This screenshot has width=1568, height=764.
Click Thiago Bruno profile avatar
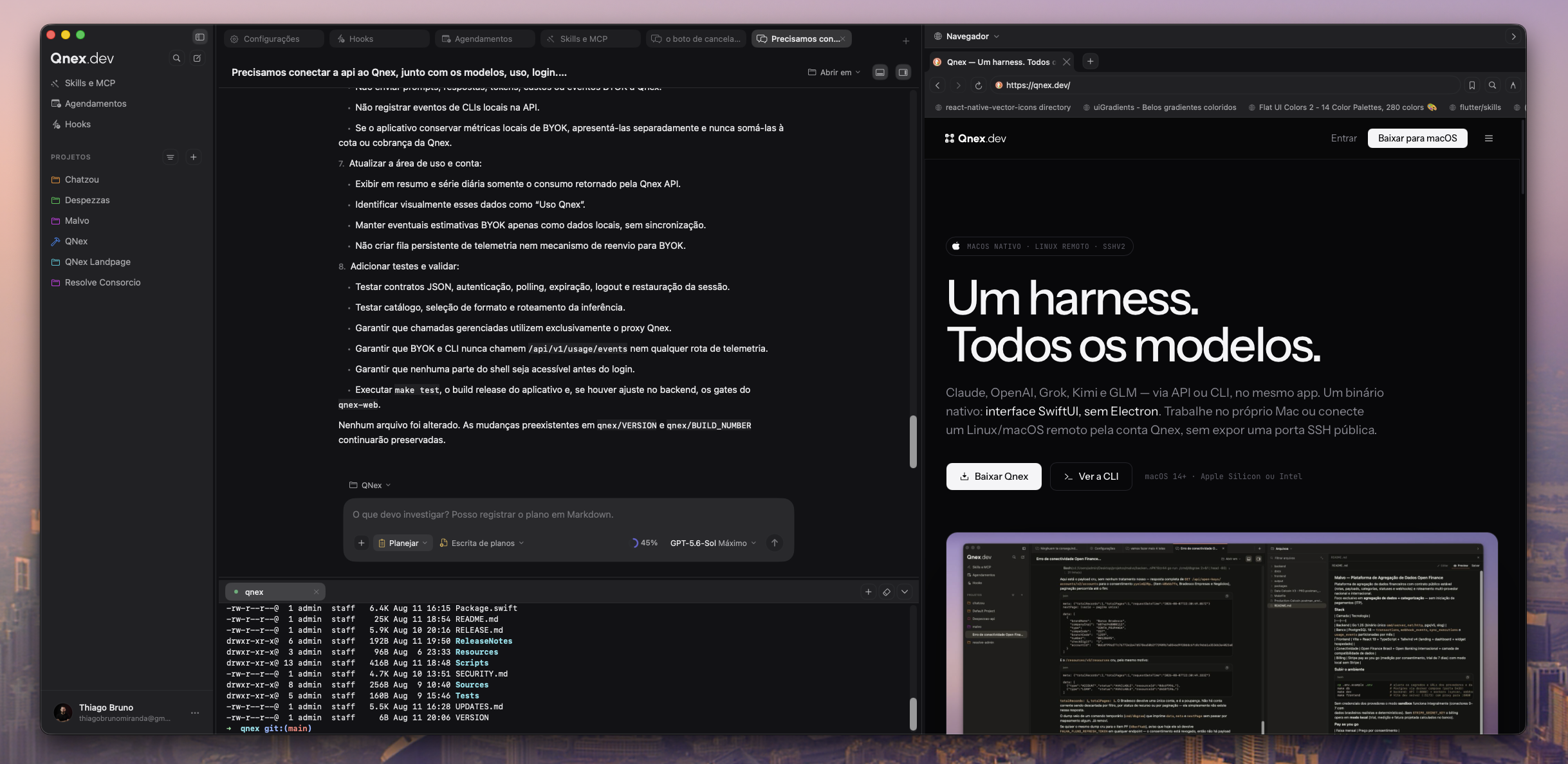(62, 713)
